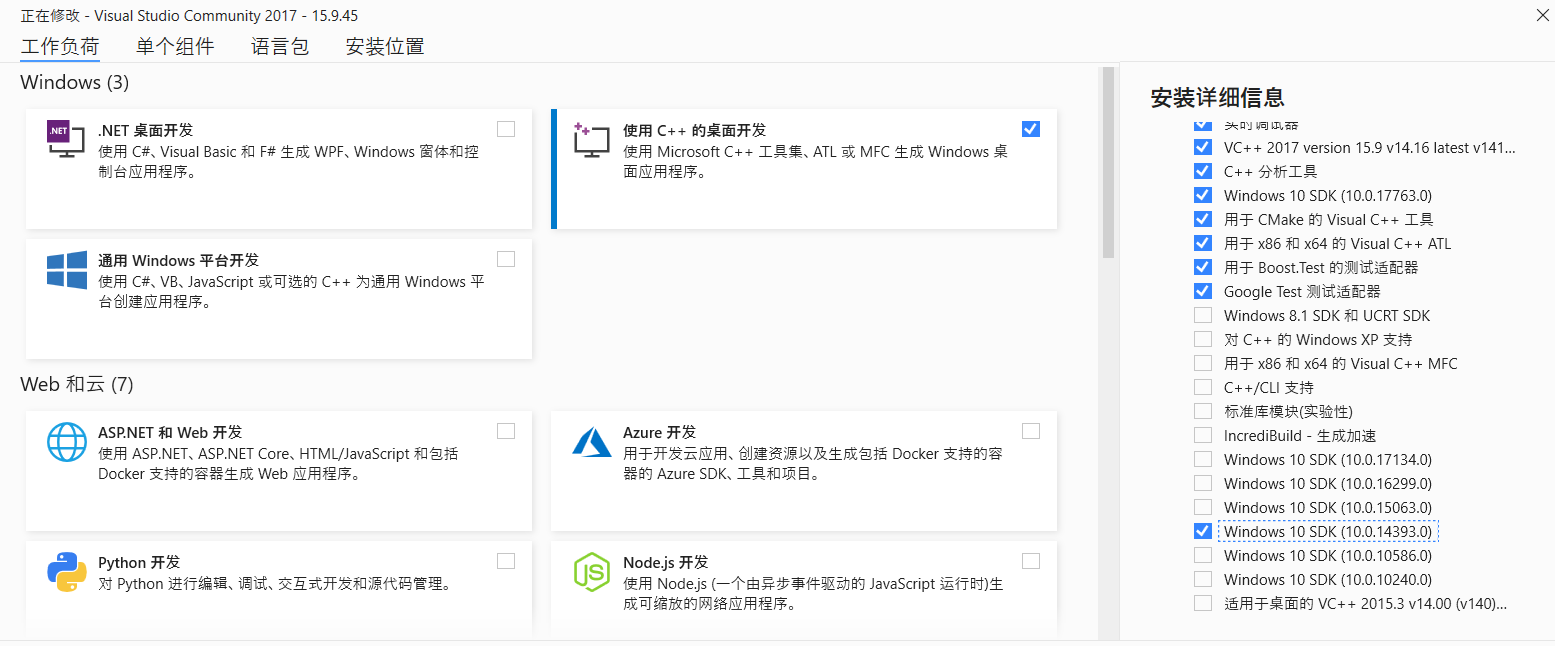This screenshot has height=646, width=1555.
Task: Uncheck 用于 Boost.Test 的测试适配器
Action: pos(1203,267)
